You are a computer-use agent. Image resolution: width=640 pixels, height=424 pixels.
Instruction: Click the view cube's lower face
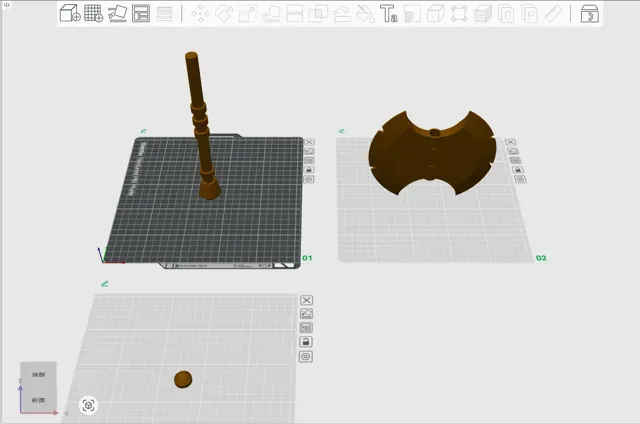pyautogui.click(x=38, y=400)
